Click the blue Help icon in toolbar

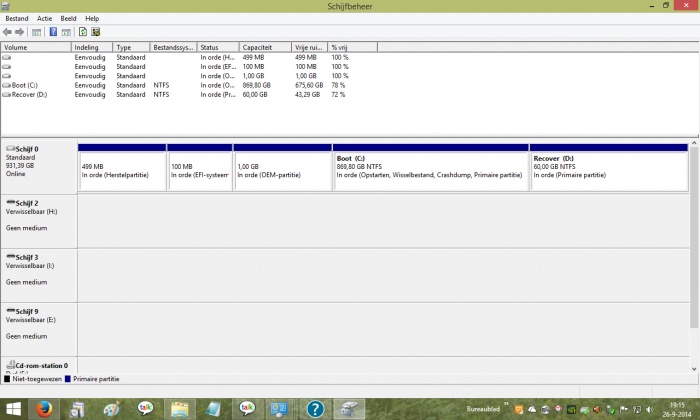(x=53, y=32)
